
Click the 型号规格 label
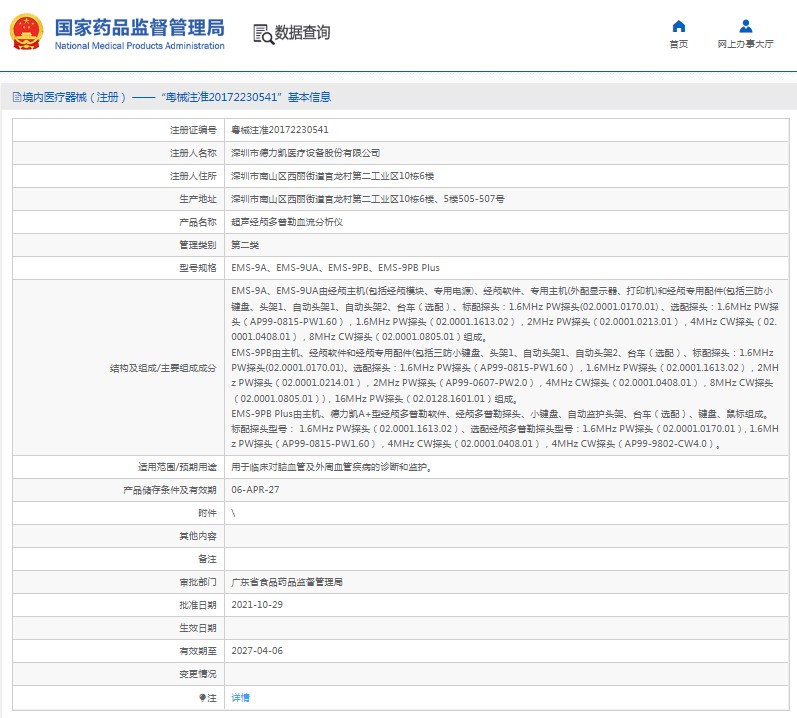[198, 268]
